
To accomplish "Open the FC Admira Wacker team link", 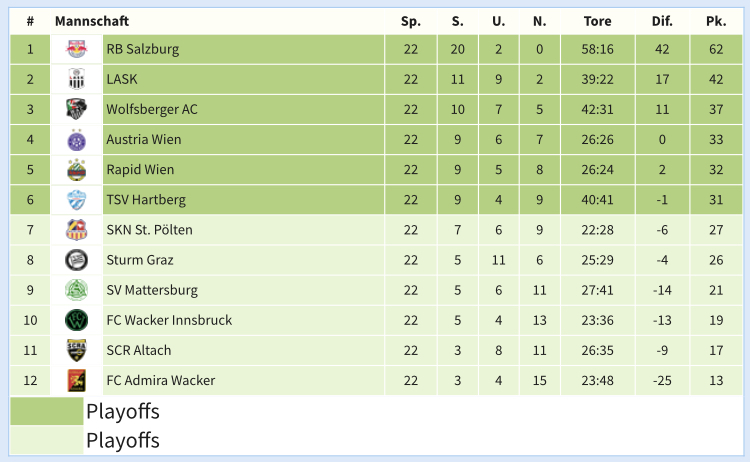I will [161, 381].
